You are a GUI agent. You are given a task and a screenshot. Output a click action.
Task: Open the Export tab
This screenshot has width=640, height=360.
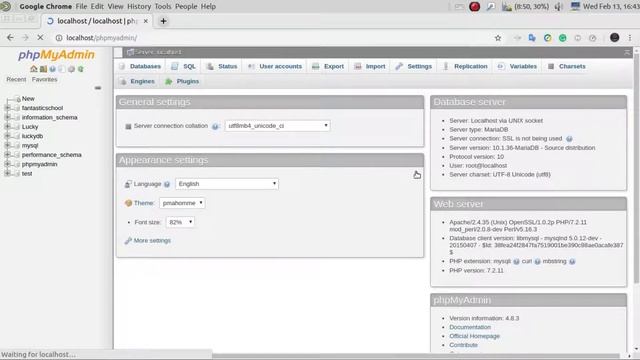328,66
